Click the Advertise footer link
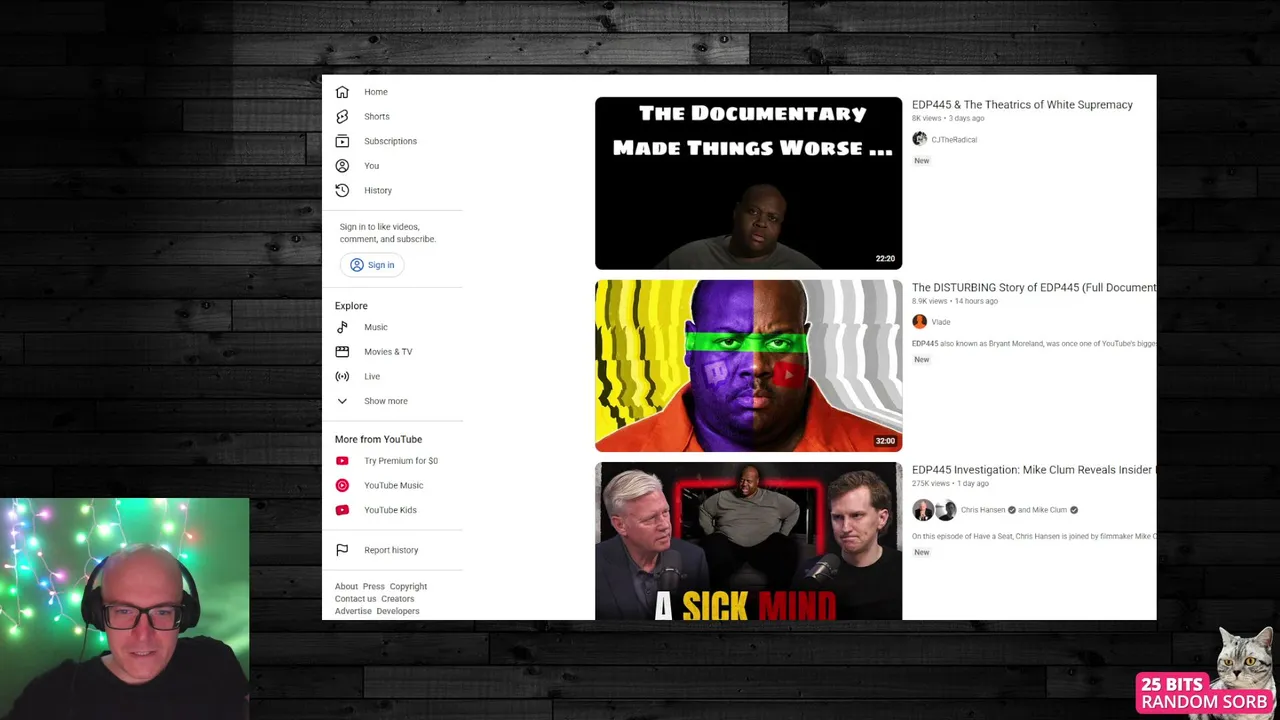This screenshot has height=720, width=1280. pos(353,611)
